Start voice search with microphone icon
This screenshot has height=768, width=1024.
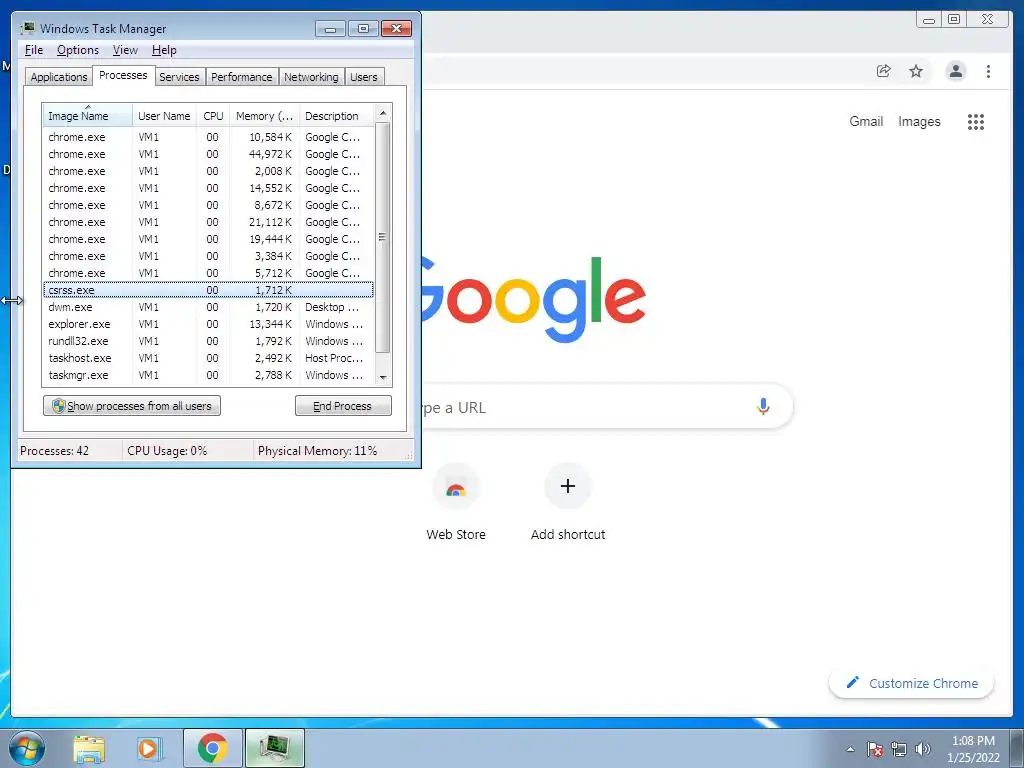[763, 406]
